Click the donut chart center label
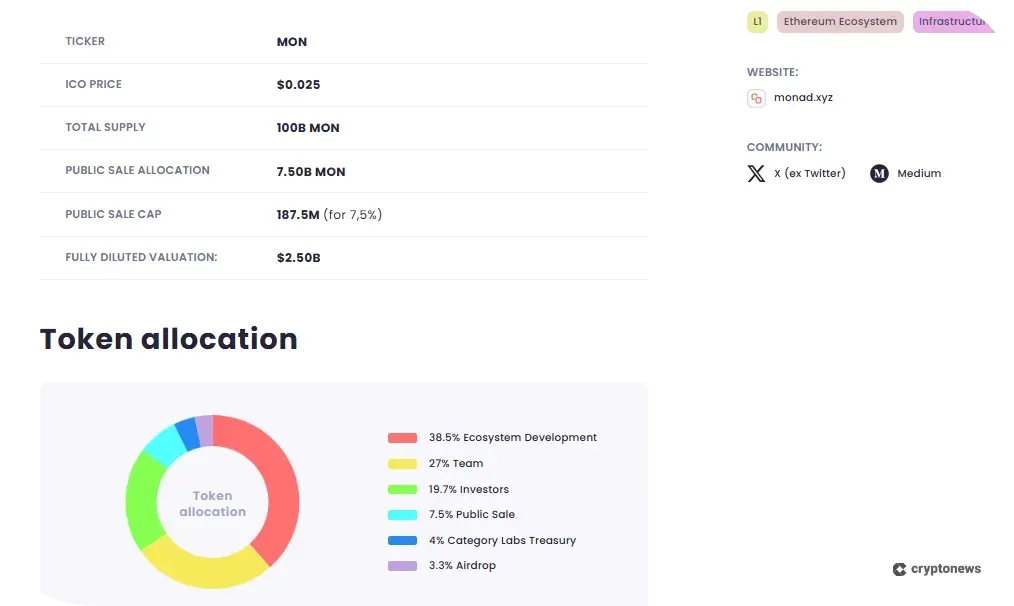 [x=212, y=502]
